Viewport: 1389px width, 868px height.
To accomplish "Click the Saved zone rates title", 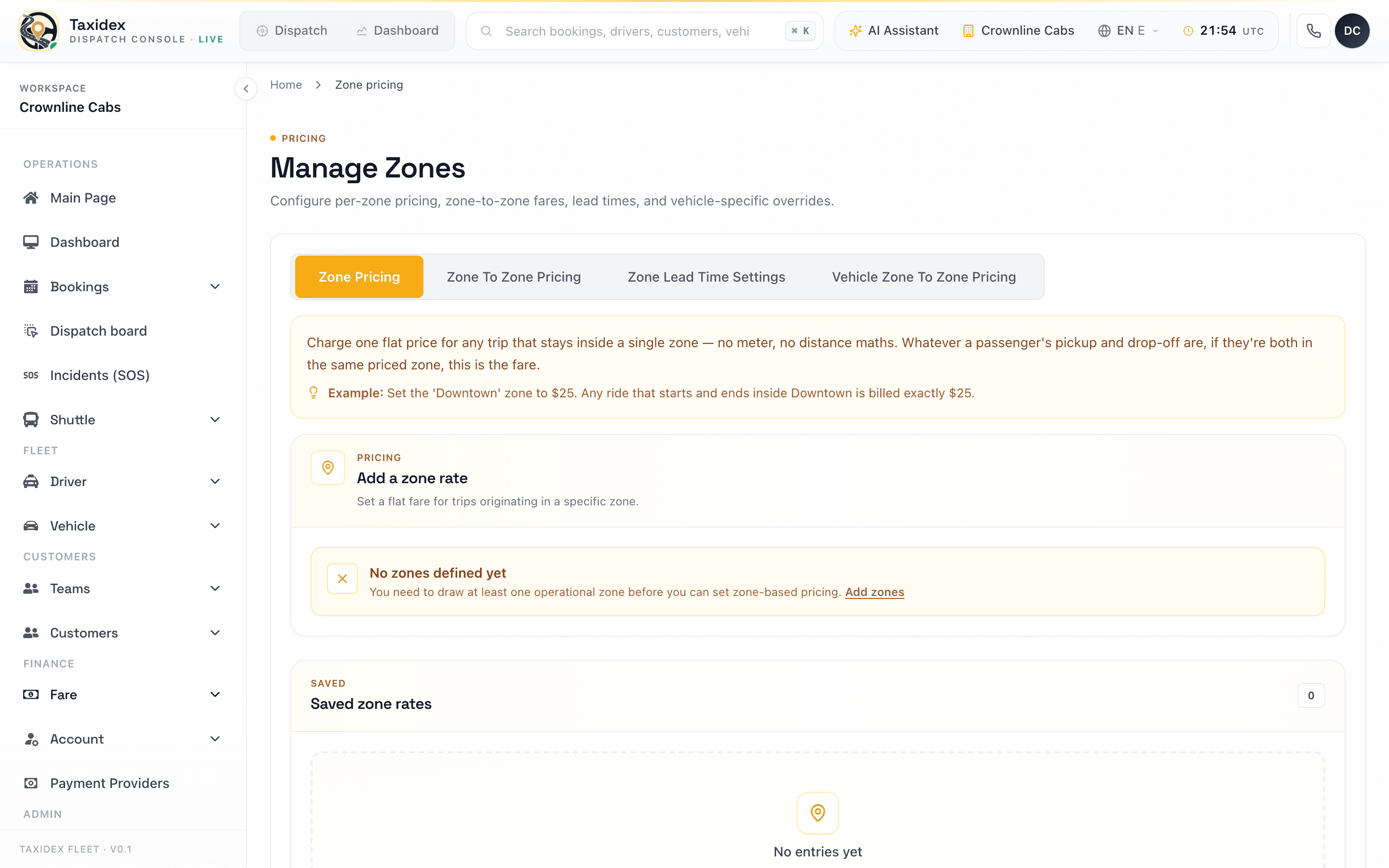I will [371, 704].
